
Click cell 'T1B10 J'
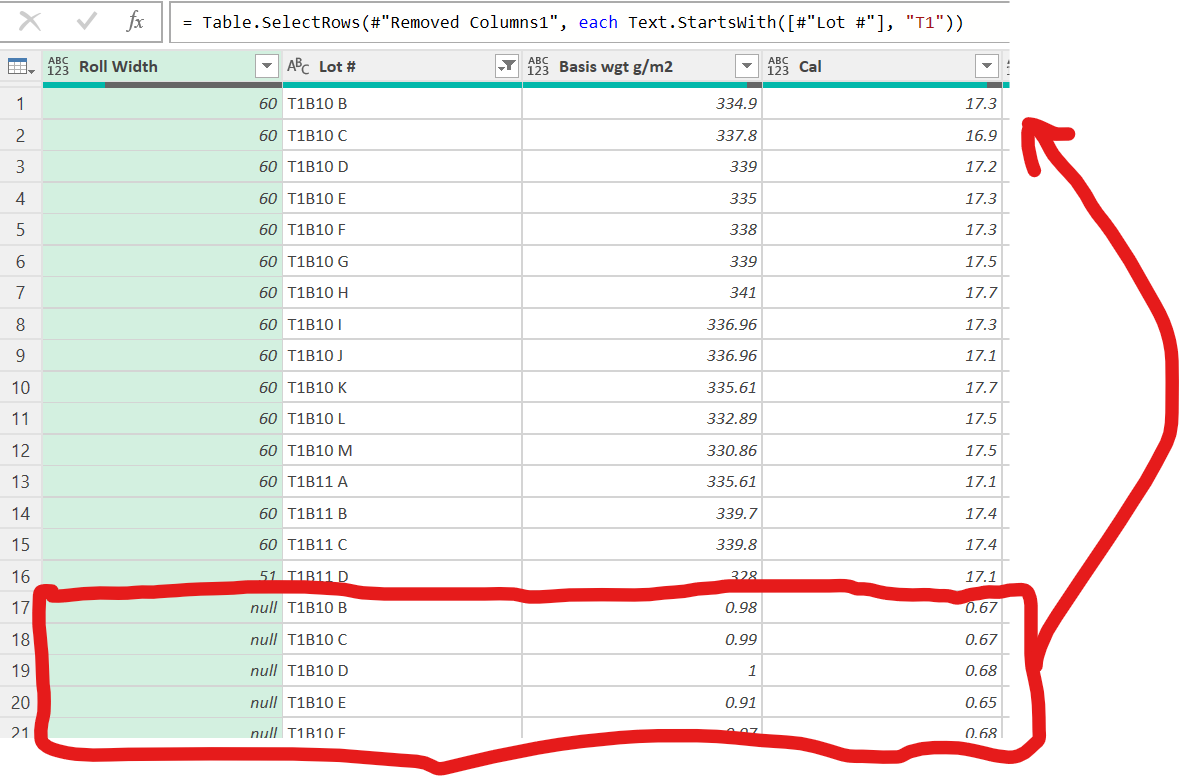click(402, 355)
